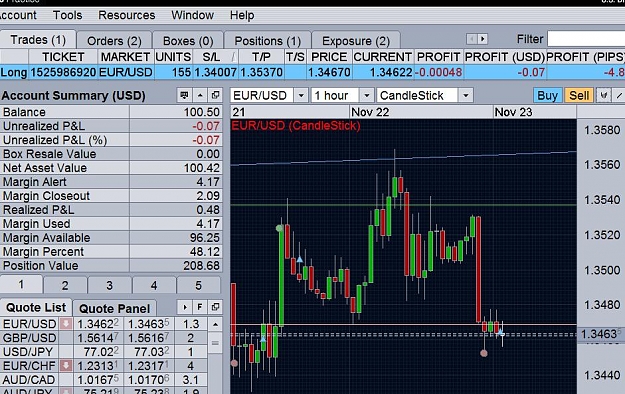Switch to layout tab 5
The height and width of the screenshot is (394, 625).
point(198,286)
